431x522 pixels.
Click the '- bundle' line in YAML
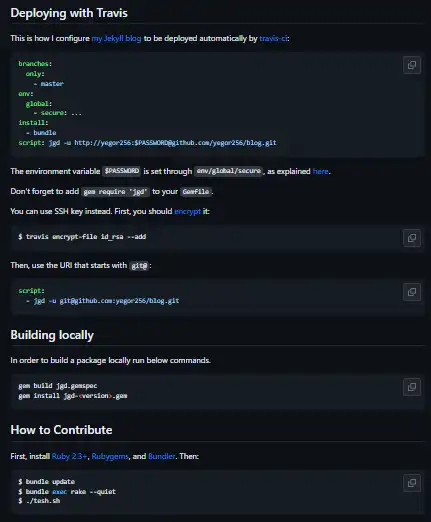(41, 133)
